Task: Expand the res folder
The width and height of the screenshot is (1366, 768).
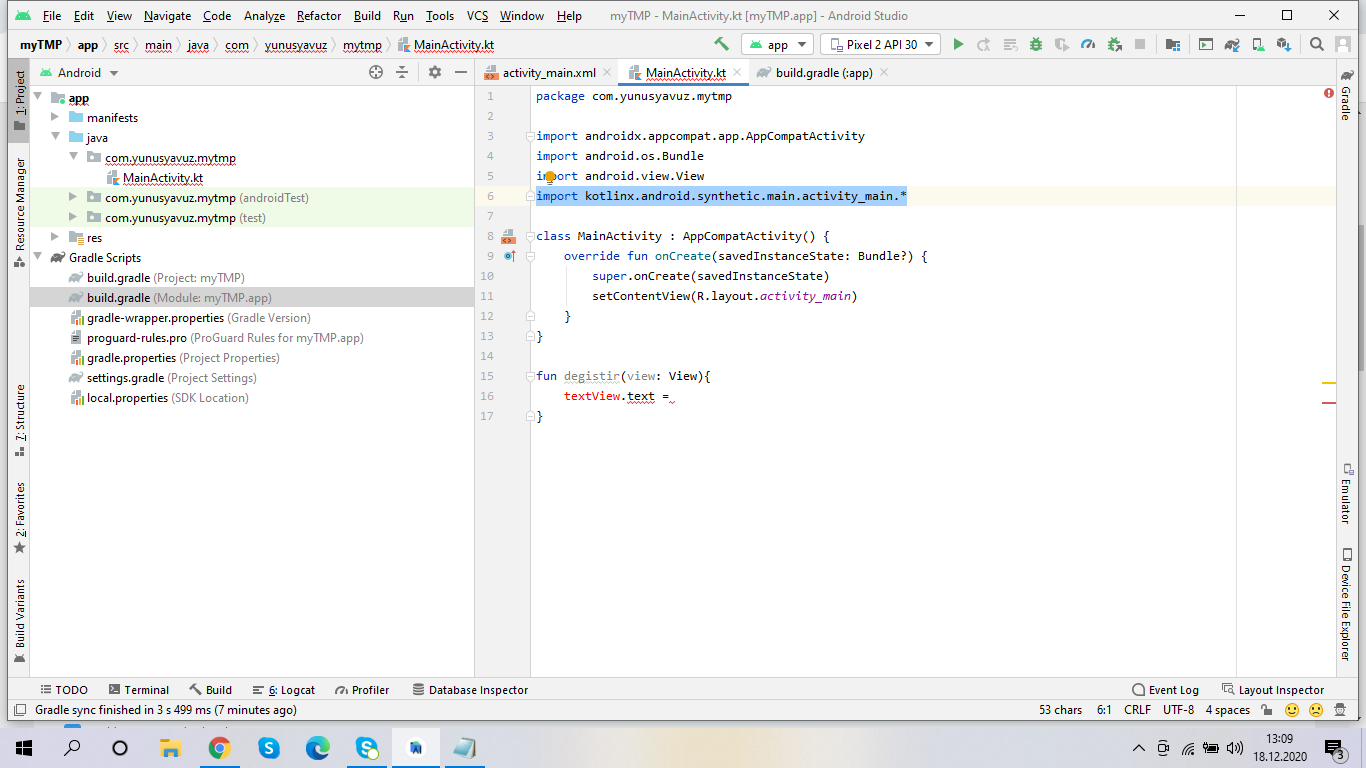Action: click(56, 237)
